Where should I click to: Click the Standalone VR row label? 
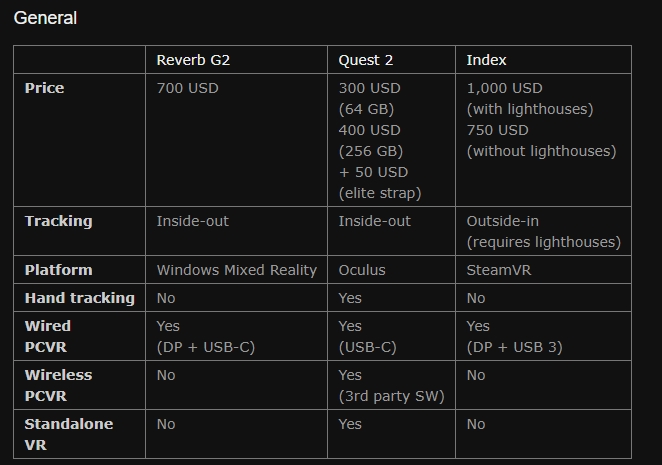68,434
